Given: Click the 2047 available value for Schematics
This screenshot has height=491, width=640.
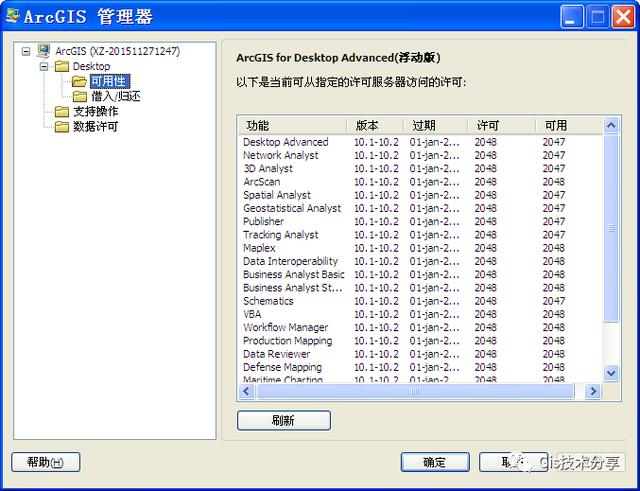Looking at the screenshot, I should tap(554, 301).
